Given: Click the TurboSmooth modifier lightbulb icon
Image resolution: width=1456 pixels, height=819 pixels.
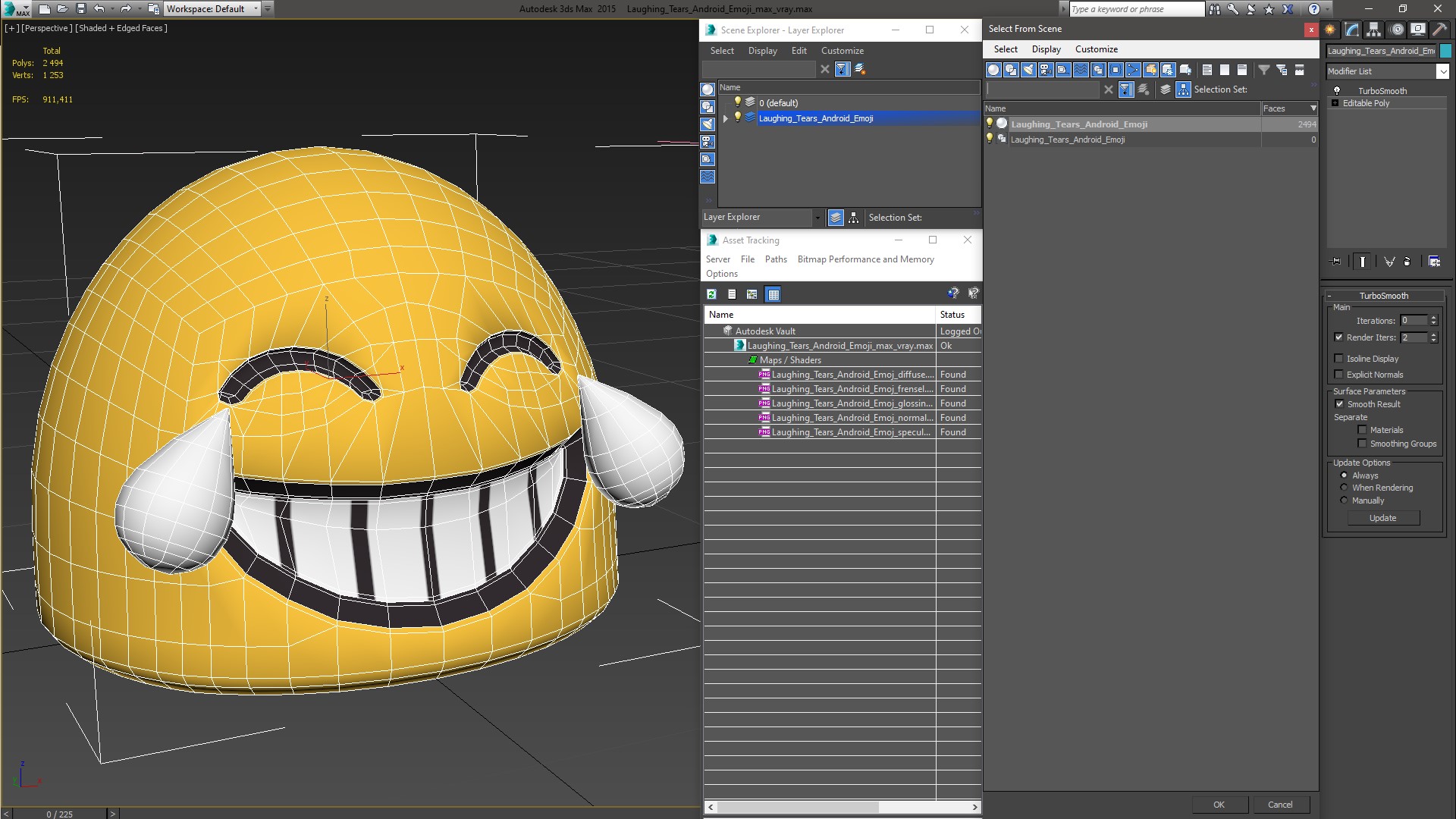Looking at the screenshot, I should [x=1337, y=91].
